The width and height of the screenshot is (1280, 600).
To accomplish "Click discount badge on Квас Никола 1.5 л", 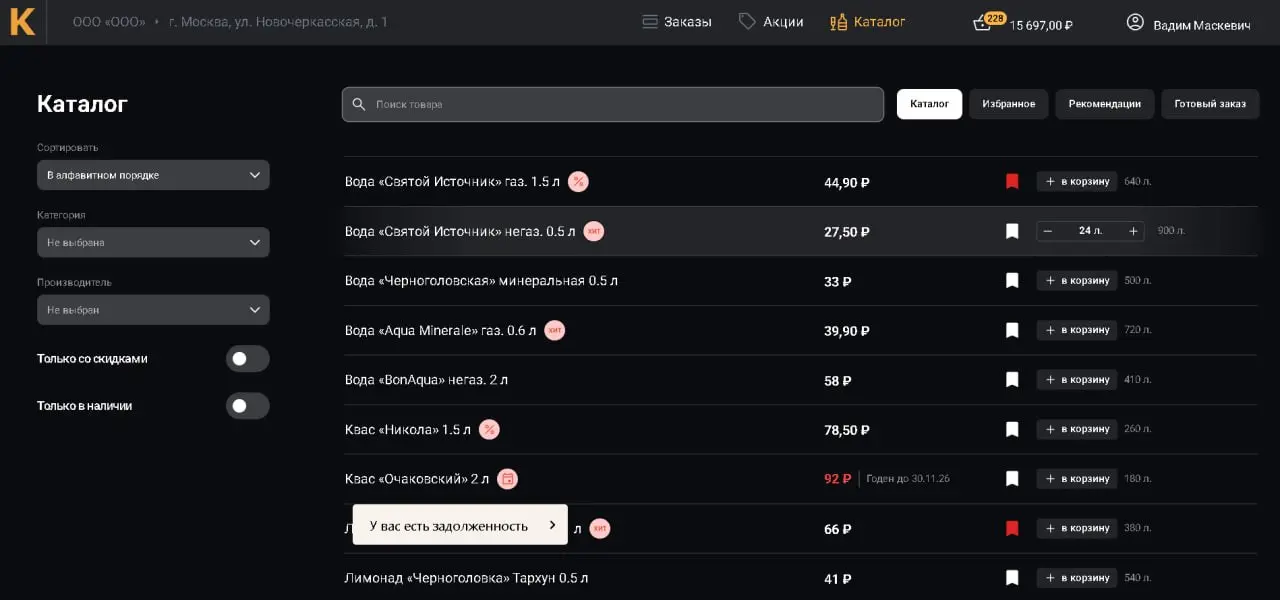I will (489, 429).
